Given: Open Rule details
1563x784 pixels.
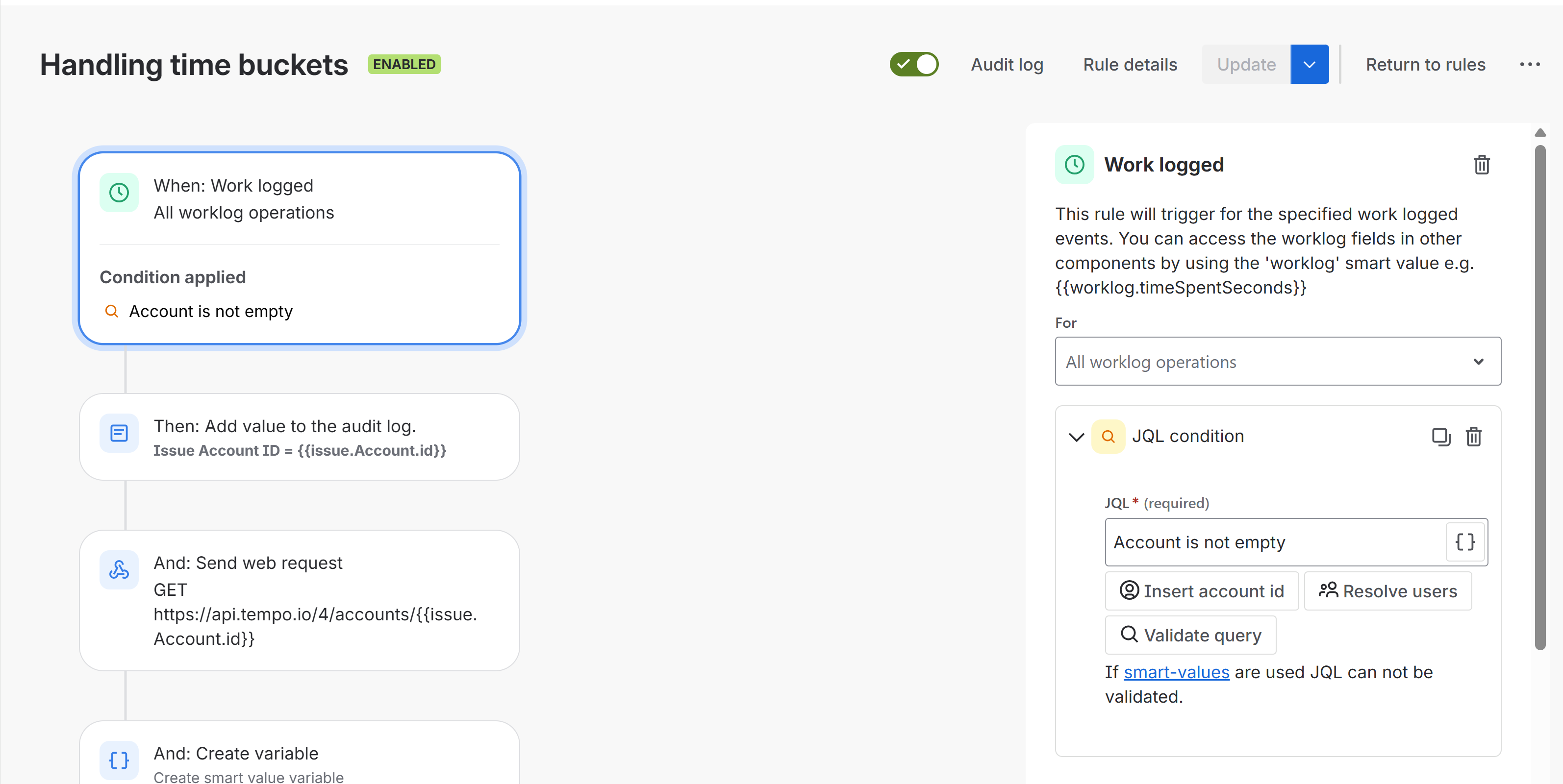Looking at the screenshot, I should point(1130,64).
